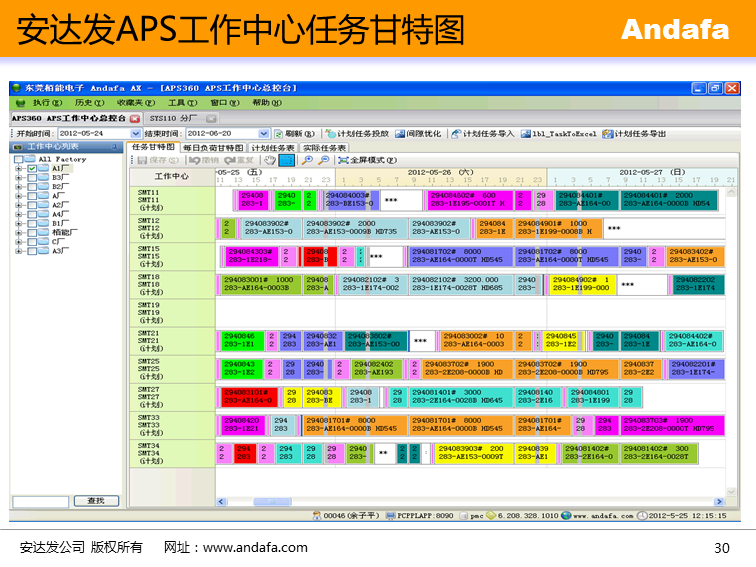Click the 计划任务导出 export icon
Screen dimensions: 756x567
click(608, 133)
